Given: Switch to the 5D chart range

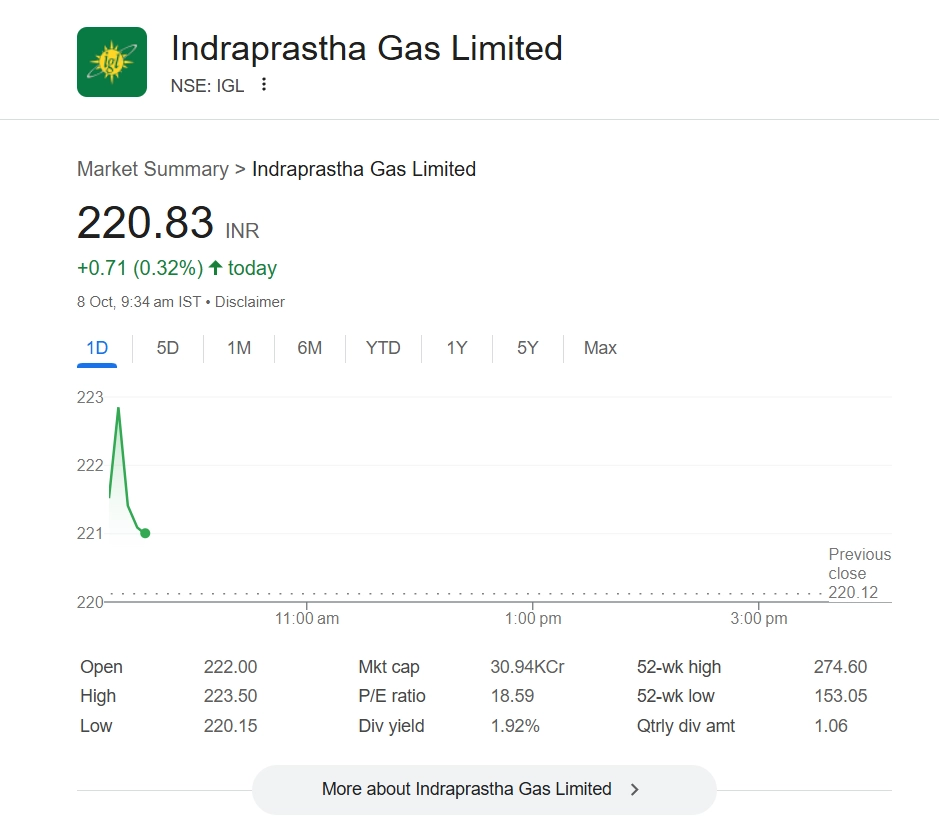Looking at the screenshot, I should (x=168, y=348).
